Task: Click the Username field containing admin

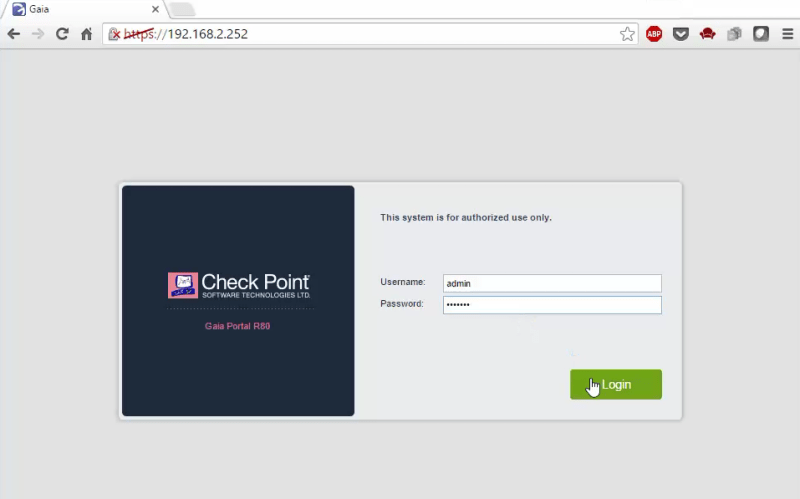Action: click(x=552, y=283)
